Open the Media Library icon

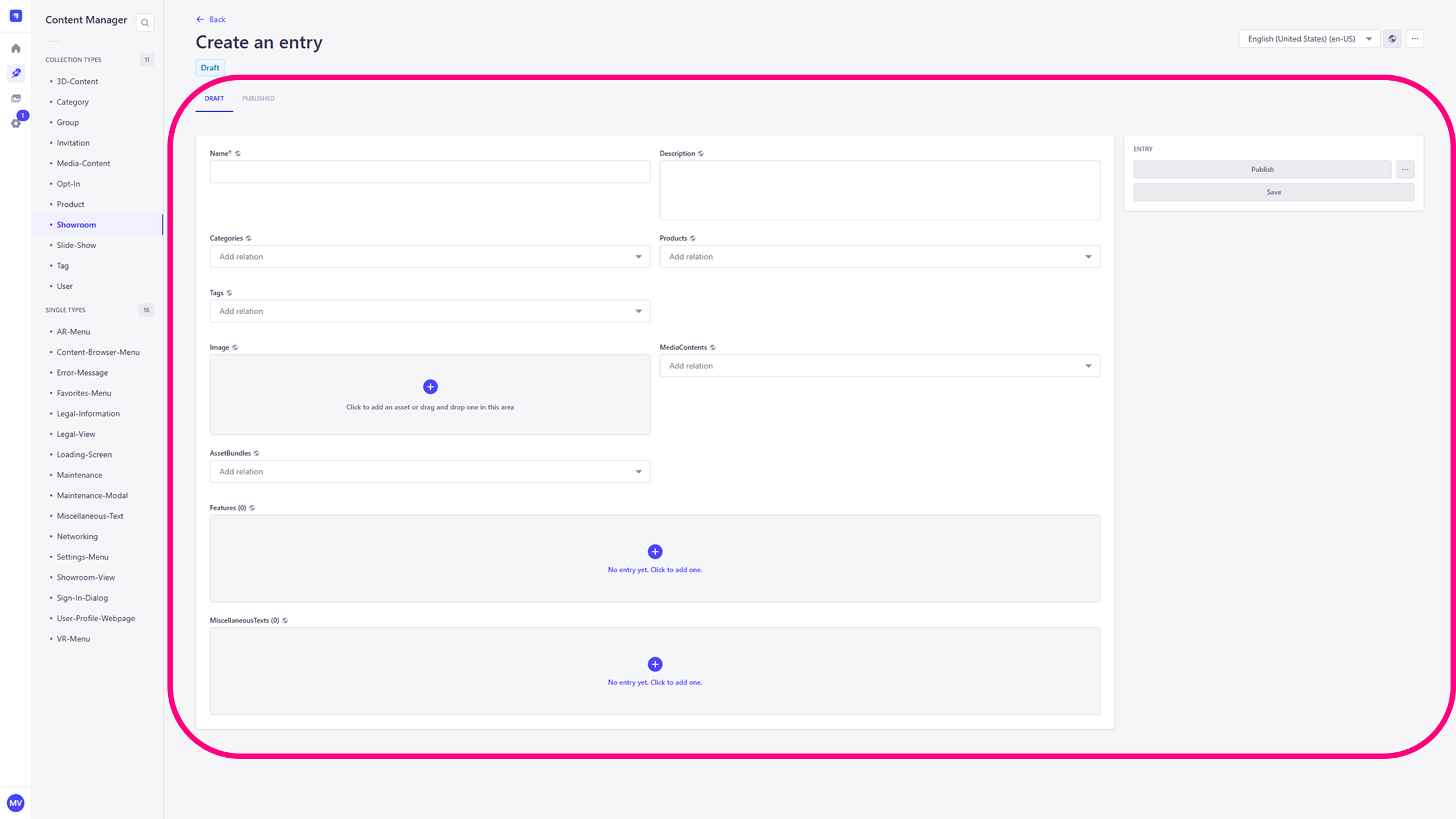coord(16,98)
